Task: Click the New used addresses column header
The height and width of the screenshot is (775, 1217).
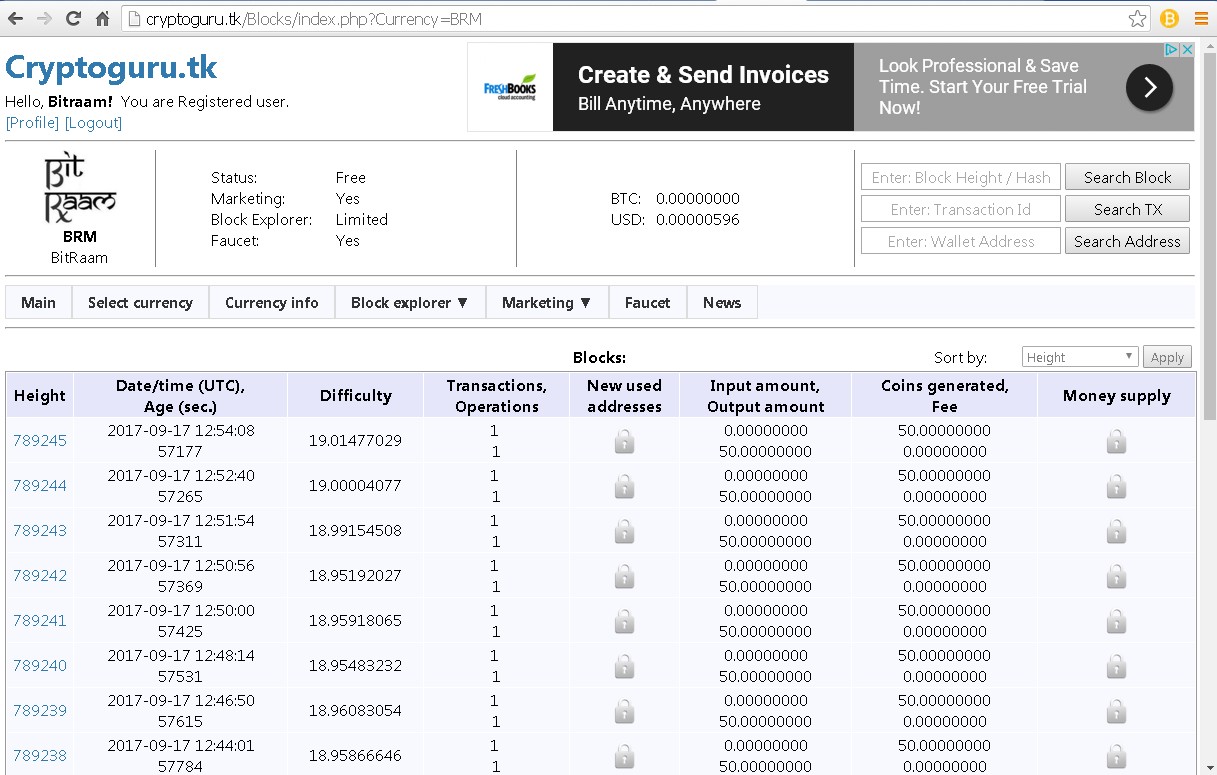Action: [624, 395]
